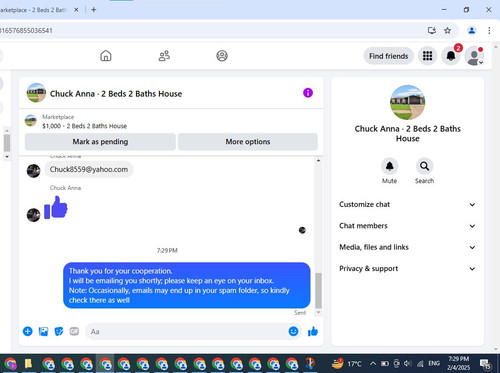Open taskbar volume speaker icon
The image size is (500, 373).
[408, 363]
